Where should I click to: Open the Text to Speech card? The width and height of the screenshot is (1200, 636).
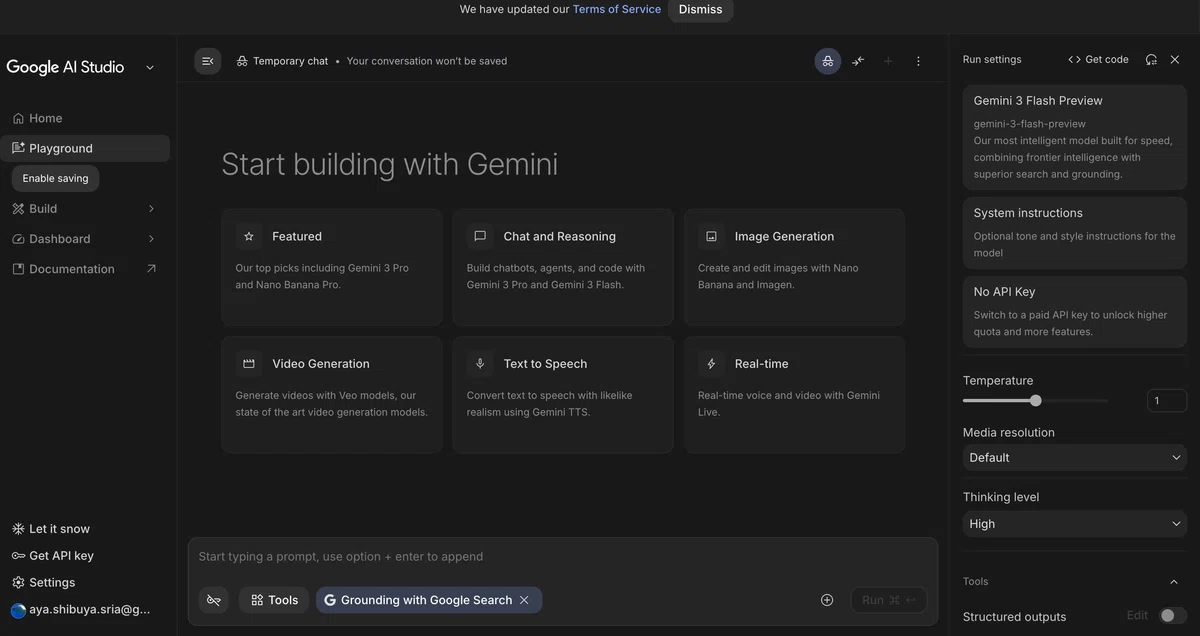coord(563,394)
